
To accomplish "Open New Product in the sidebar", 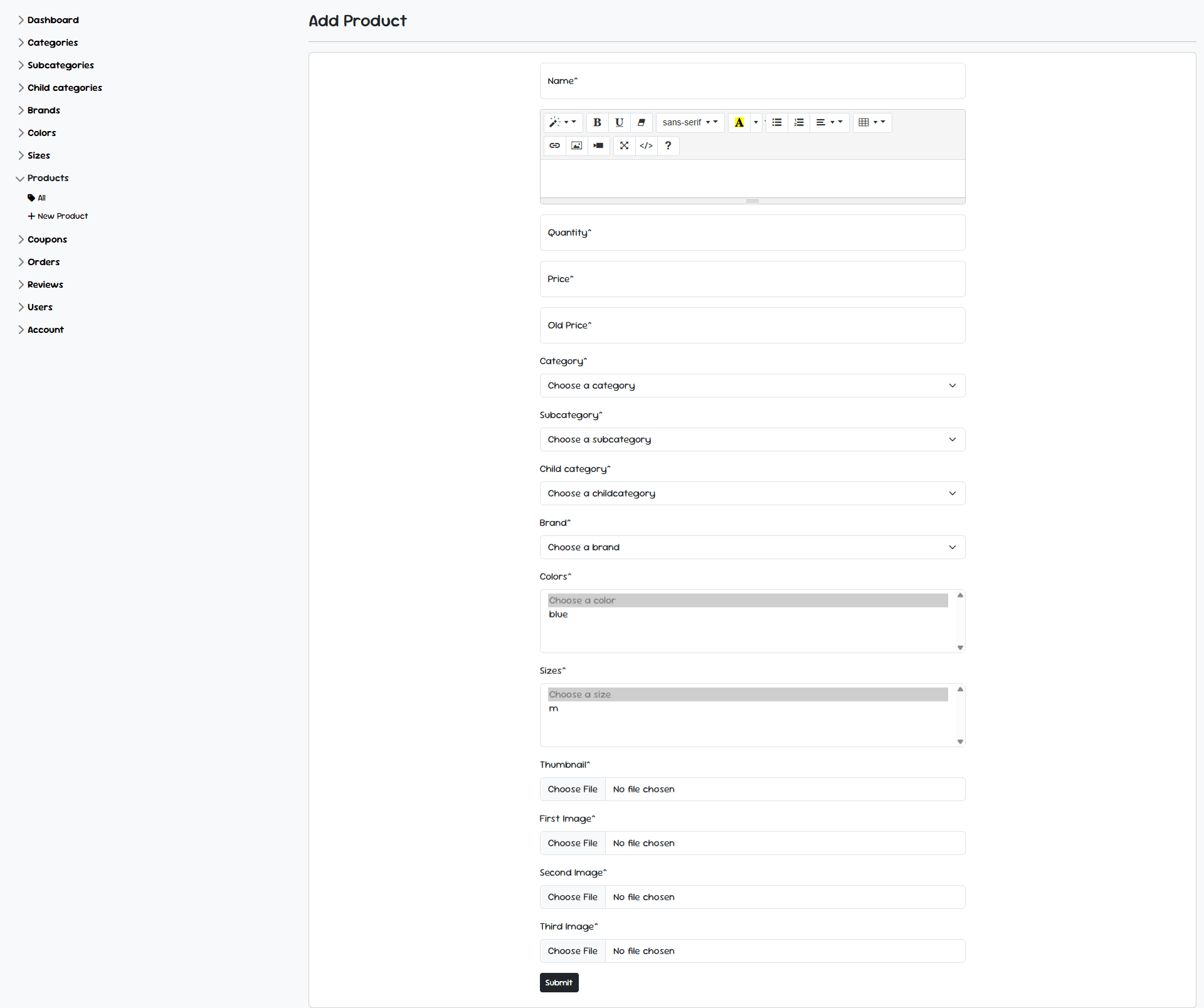I will (63, 216).
